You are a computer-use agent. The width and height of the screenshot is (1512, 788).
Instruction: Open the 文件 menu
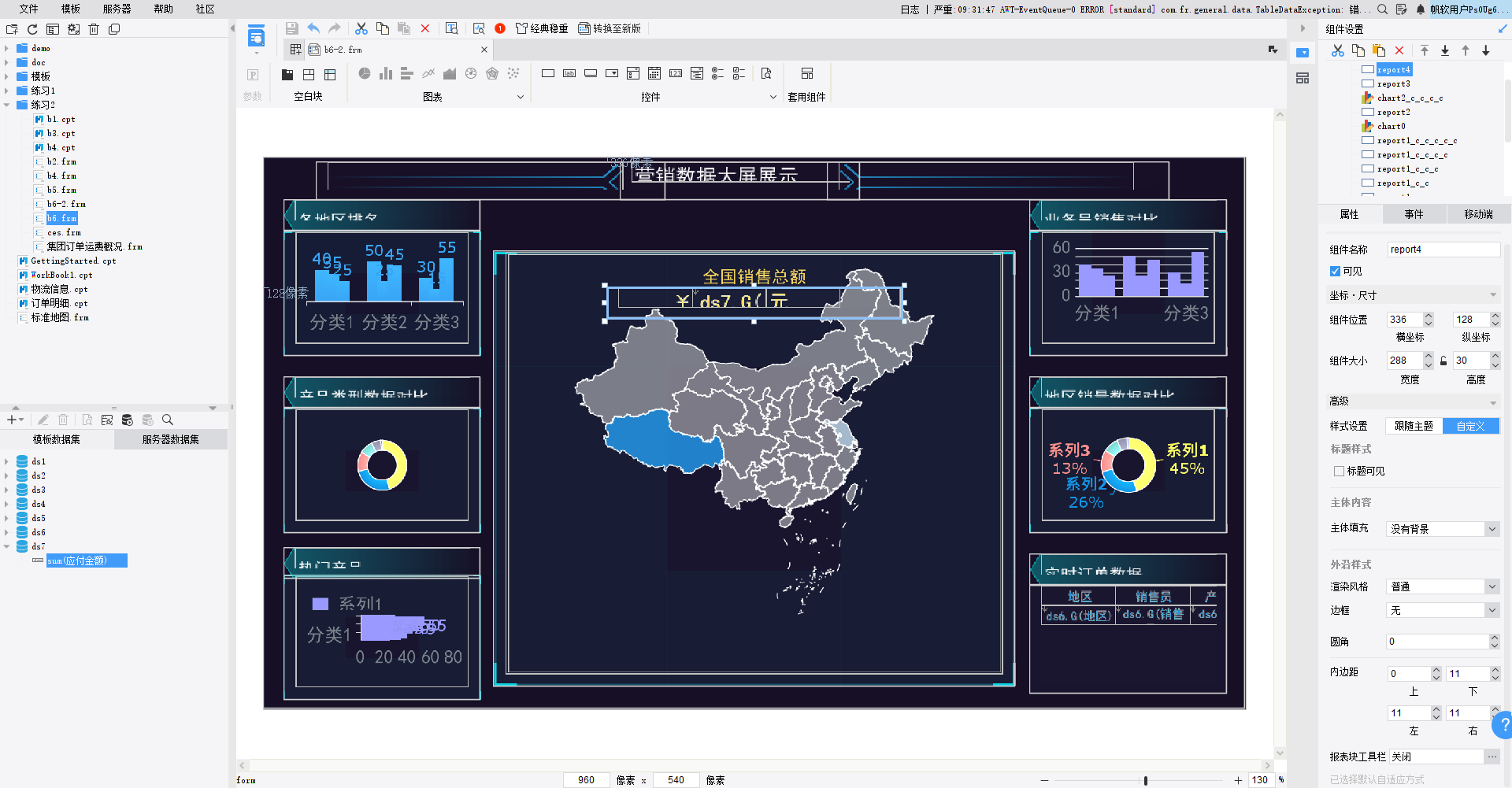[29, 9]
